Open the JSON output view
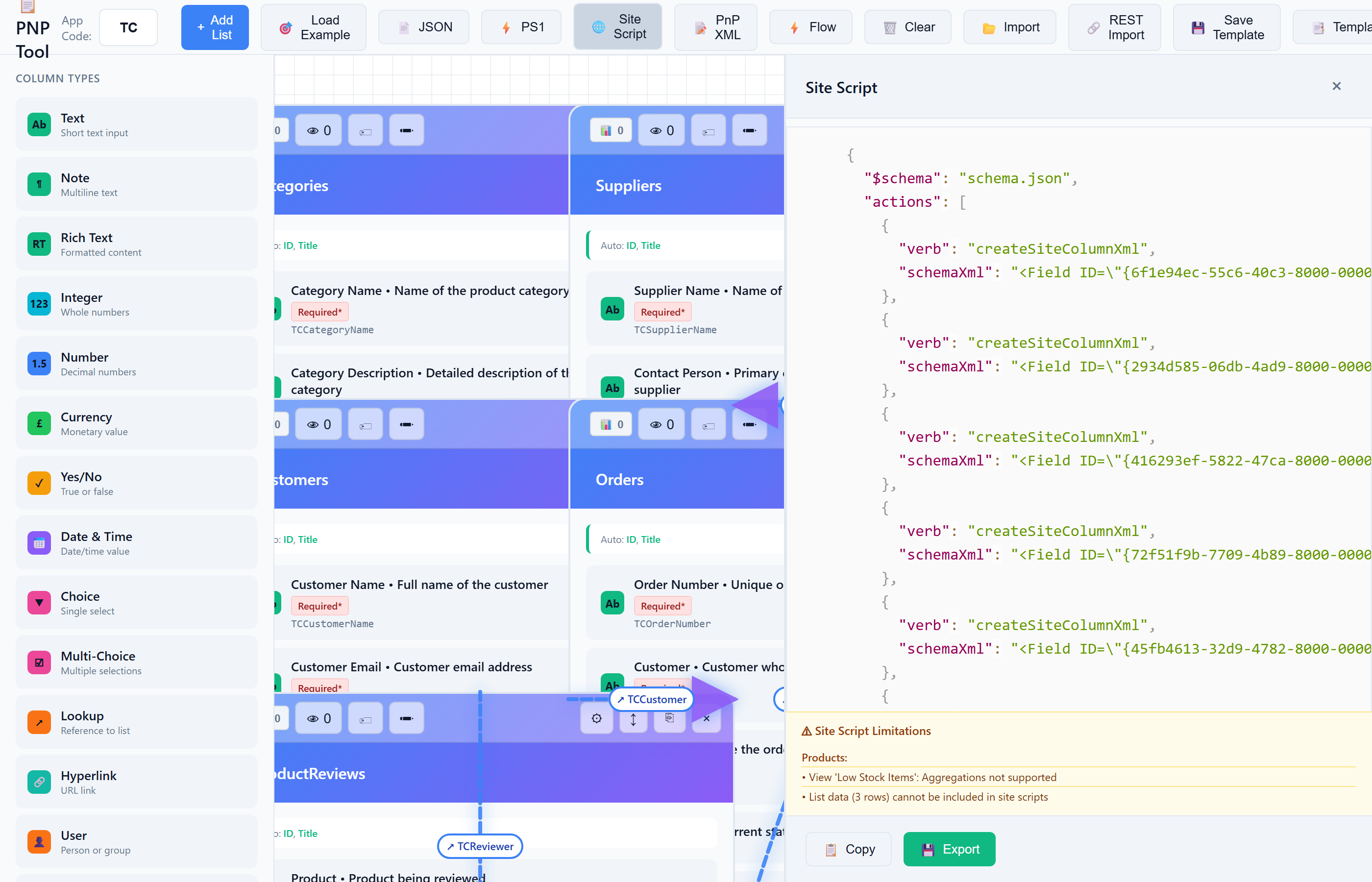This screenshot has height=882, width=1372. tap(424, 27)
